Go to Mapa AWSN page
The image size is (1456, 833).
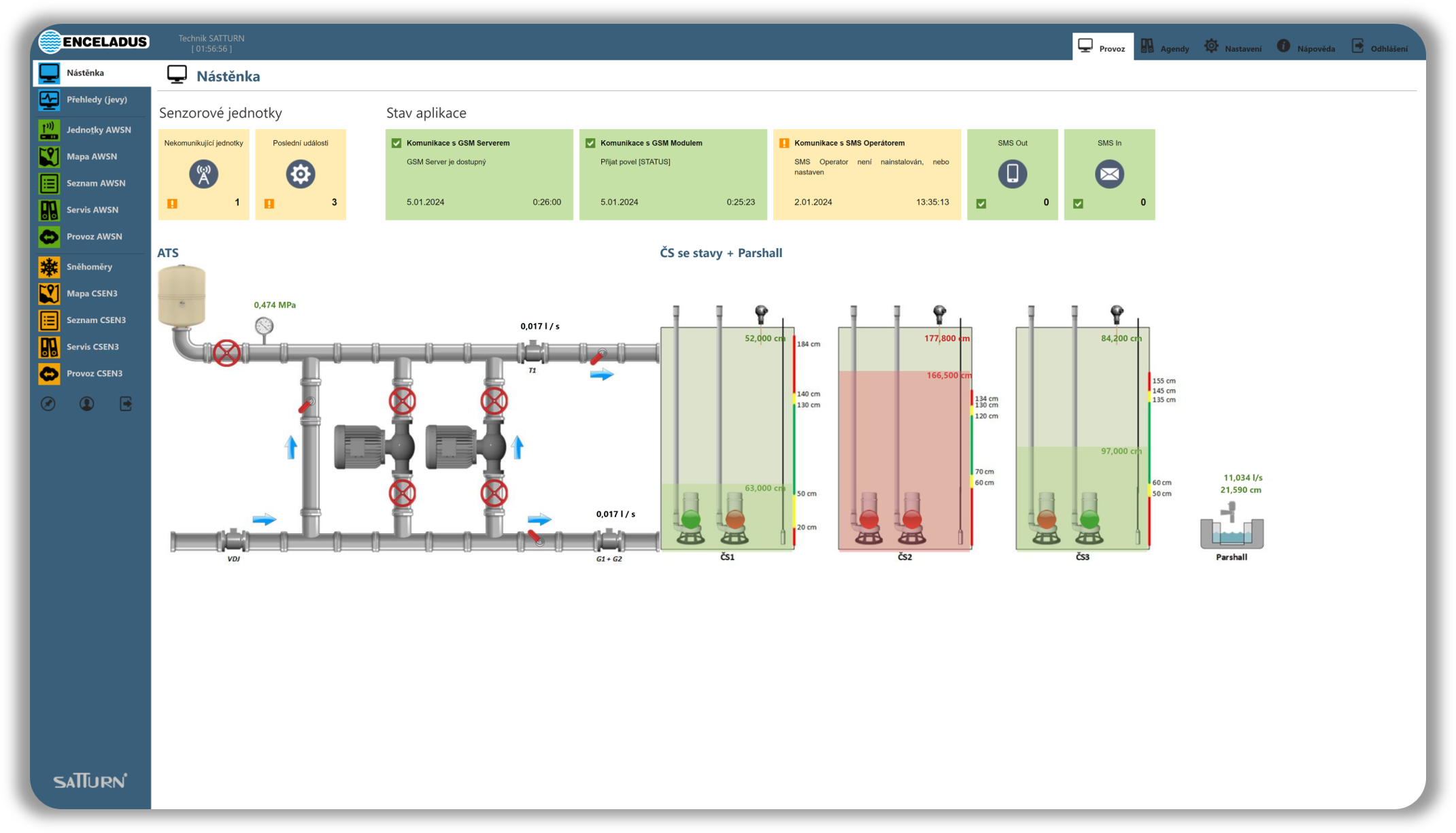click(x=91, y=156)
